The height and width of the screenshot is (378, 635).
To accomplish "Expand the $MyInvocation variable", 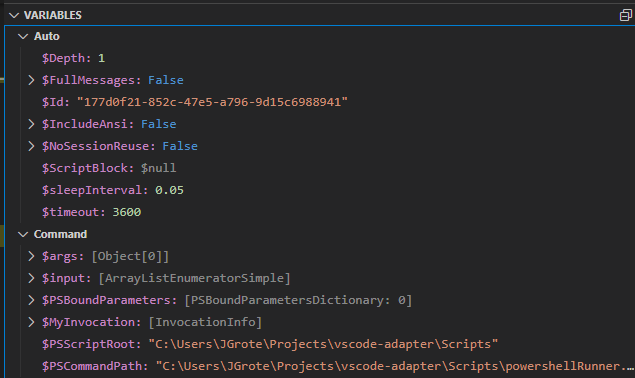I will pyautogui.click(x=31, y=322).
